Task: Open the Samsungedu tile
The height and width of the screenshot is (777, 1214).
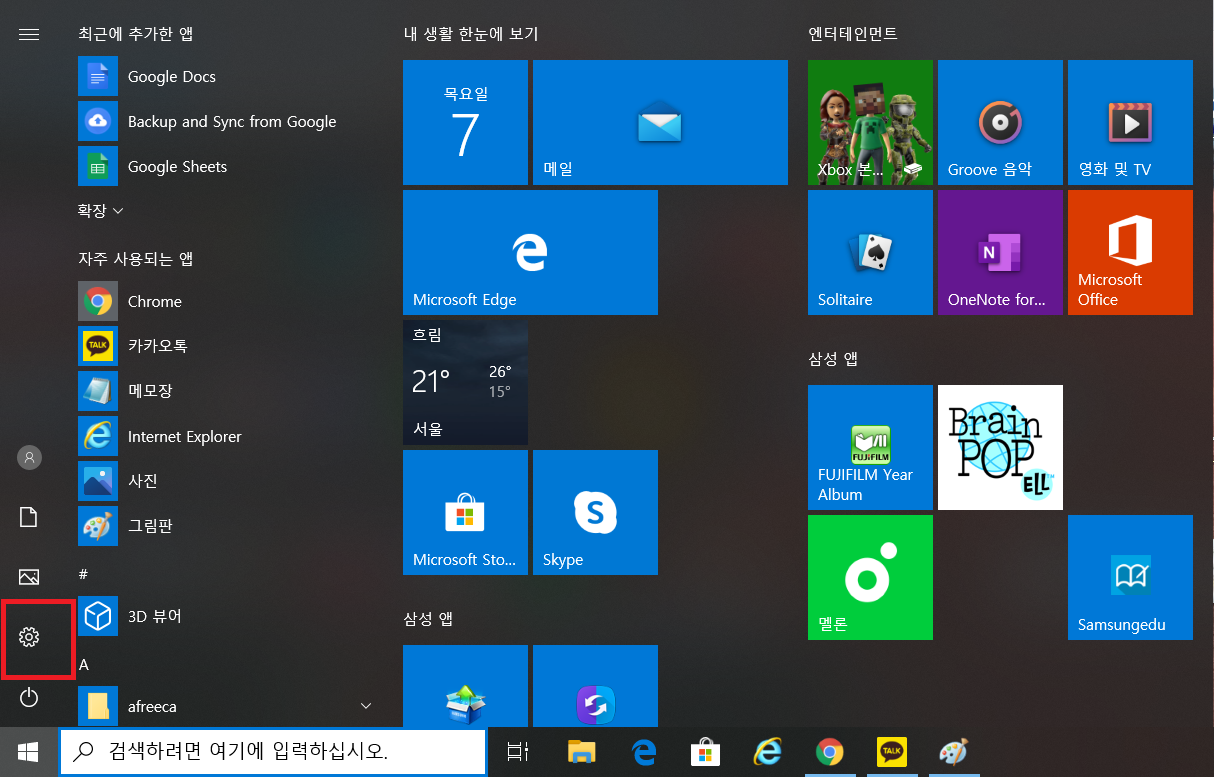Action: click(1130, 577)
